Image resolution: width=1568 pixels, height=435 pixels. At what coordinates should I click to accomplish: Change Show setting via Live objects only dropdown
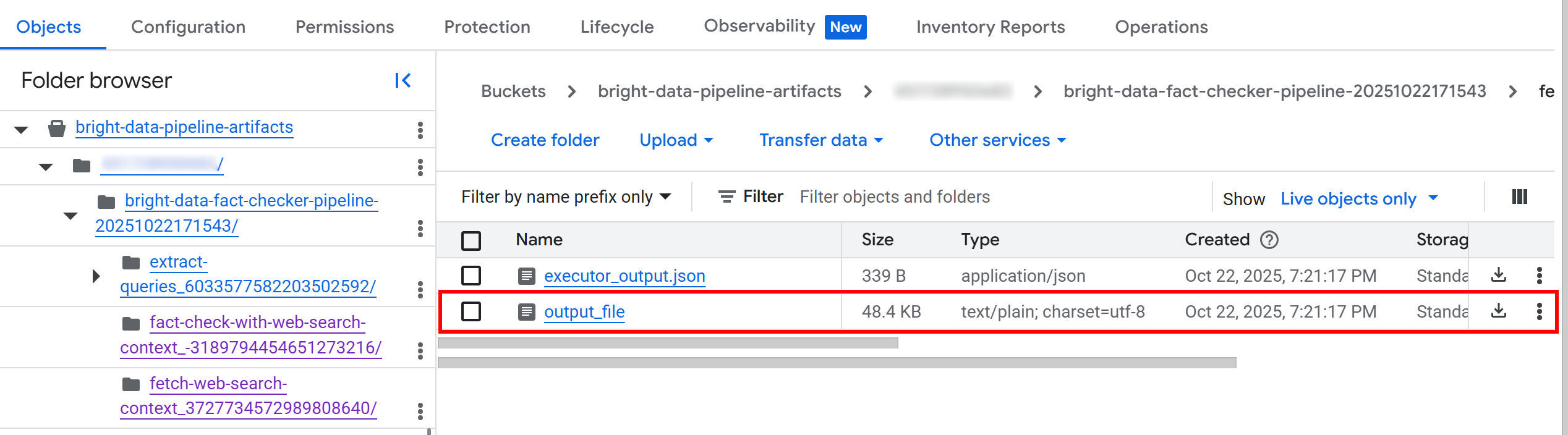(1358, 198)
